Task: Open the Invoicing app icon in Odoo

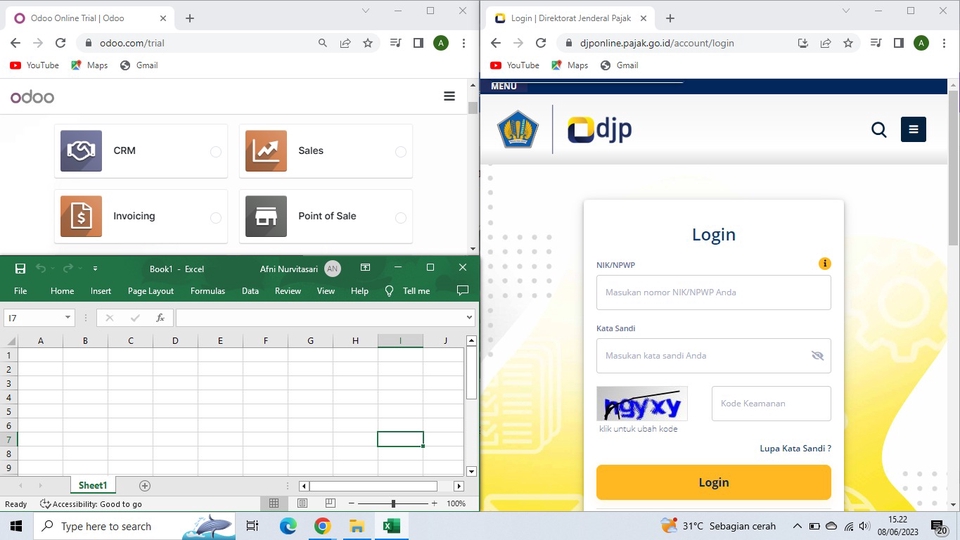Action: click(x=81, y=216)
